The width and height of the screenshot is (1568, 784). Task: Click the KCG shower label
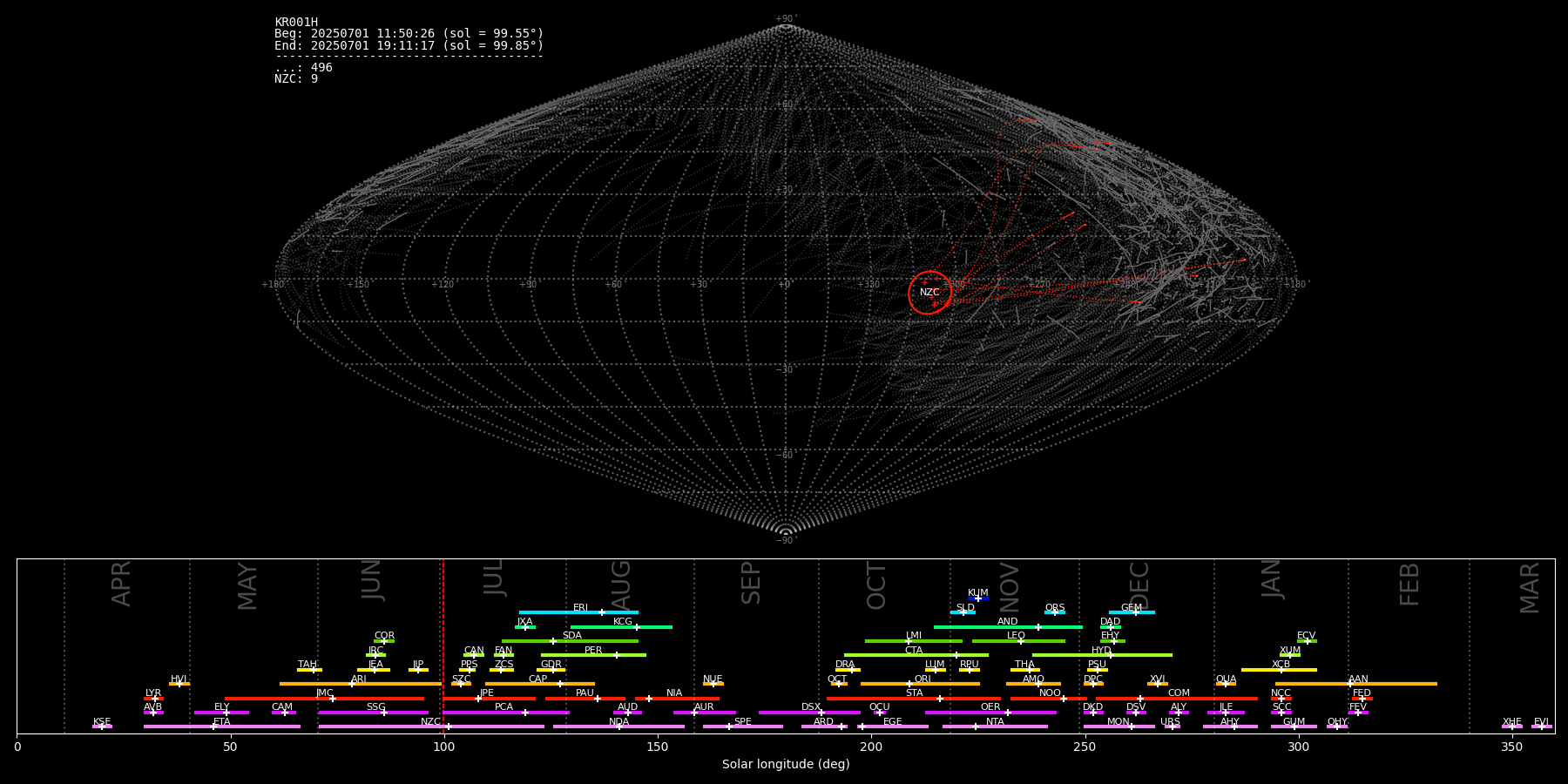pos(623,622)
